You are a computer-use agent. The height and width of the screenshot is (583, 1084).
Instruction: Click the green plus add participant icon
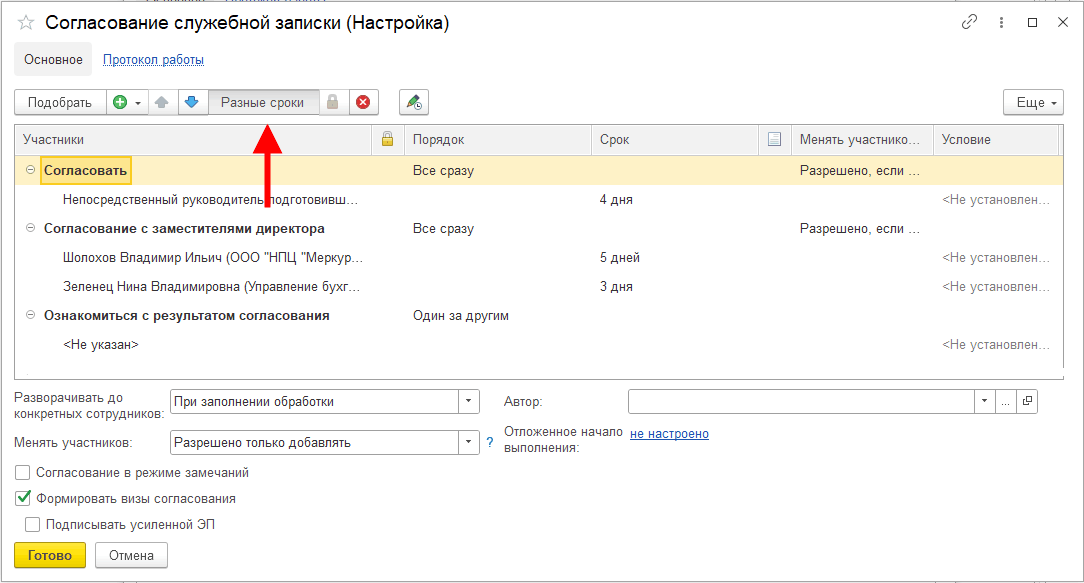pos(121,102)
